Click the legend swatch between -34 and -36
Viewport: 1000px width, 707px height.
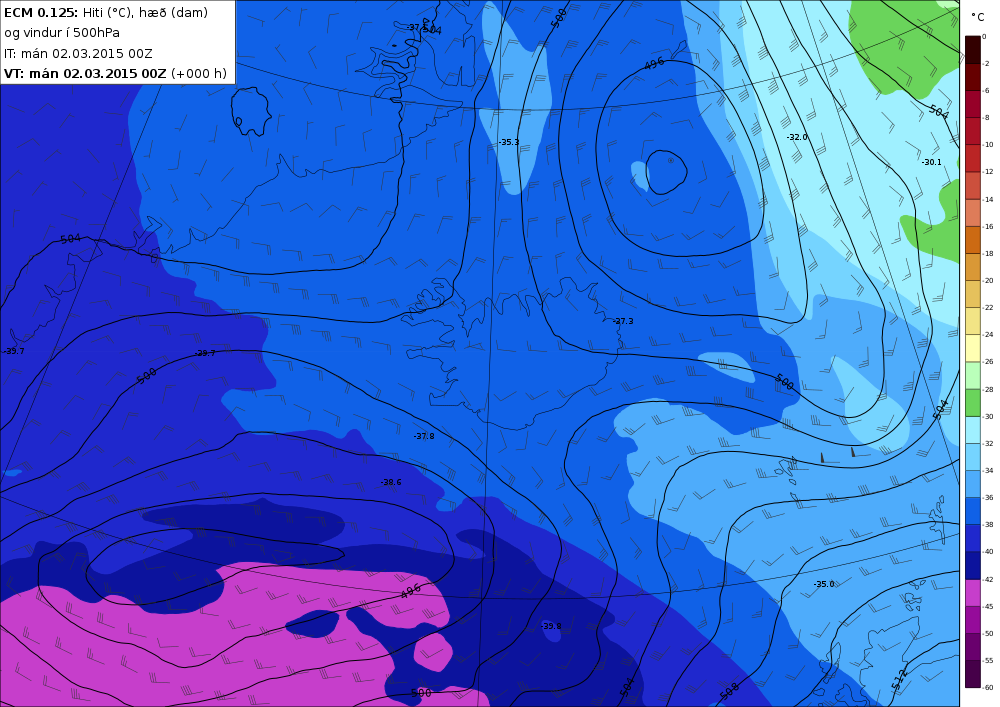[973, 484]
